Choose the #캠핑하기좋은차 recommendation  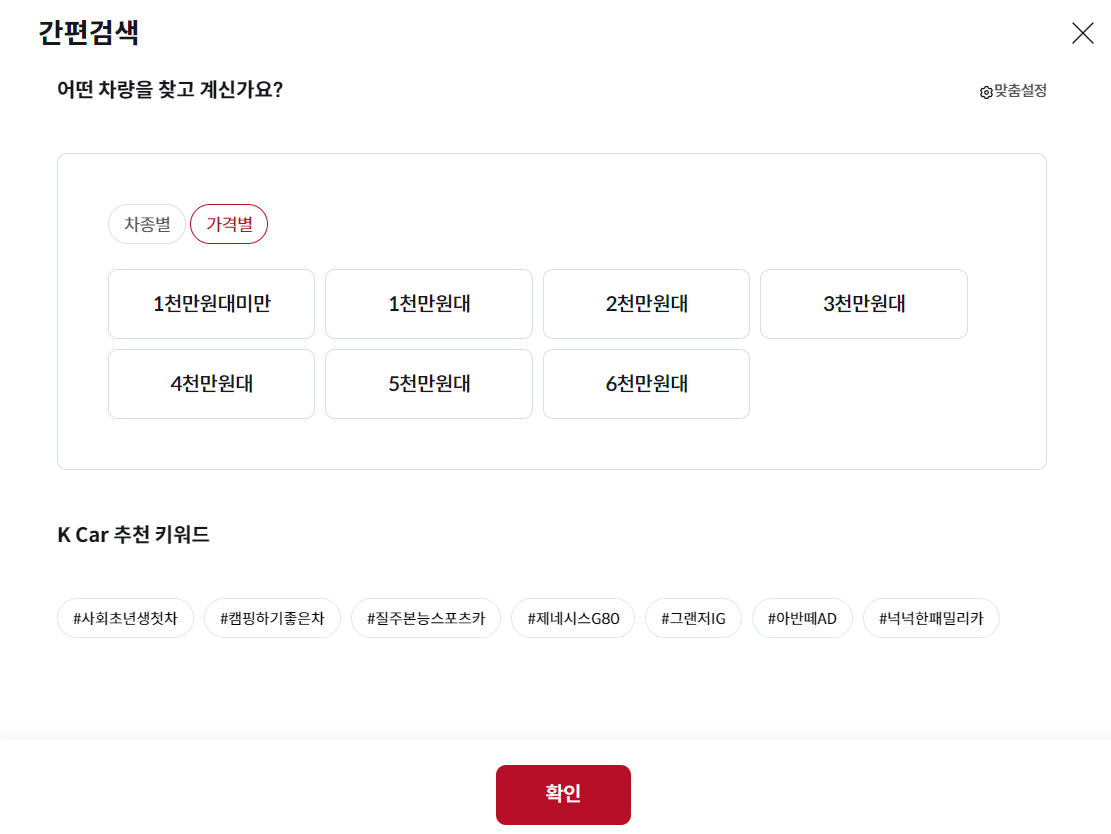click(272, 618)
